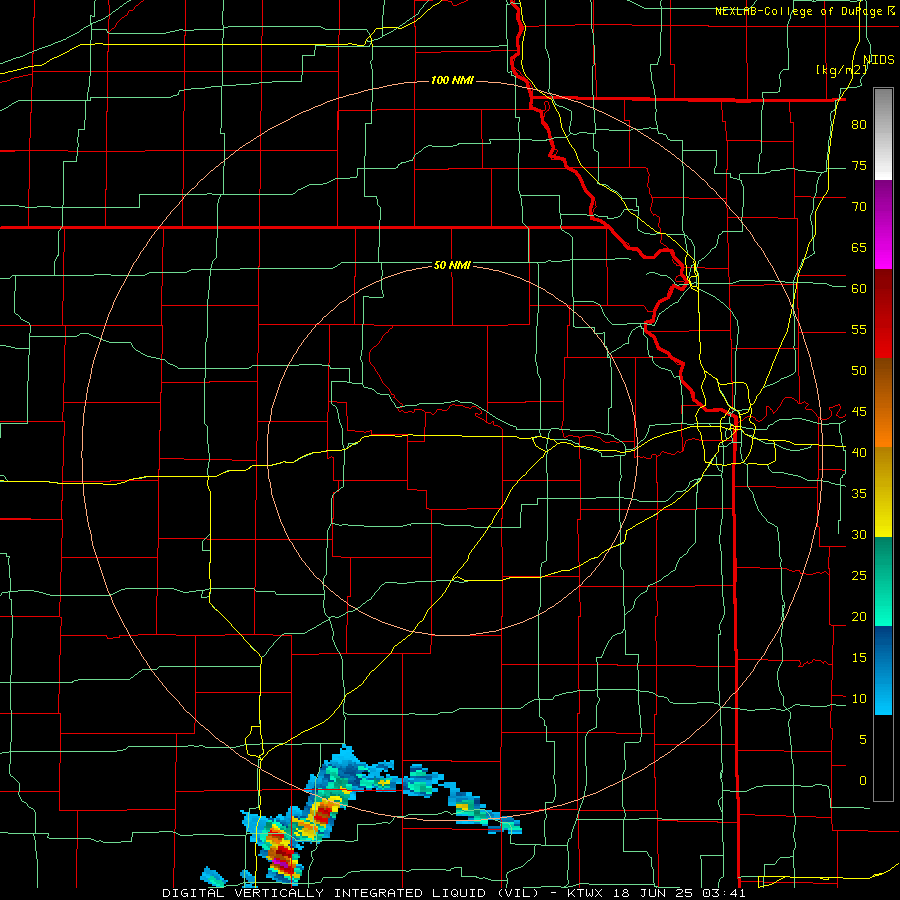Pick the dark red segment of the color bar
900x900 pixels.
tap(883, 313)
